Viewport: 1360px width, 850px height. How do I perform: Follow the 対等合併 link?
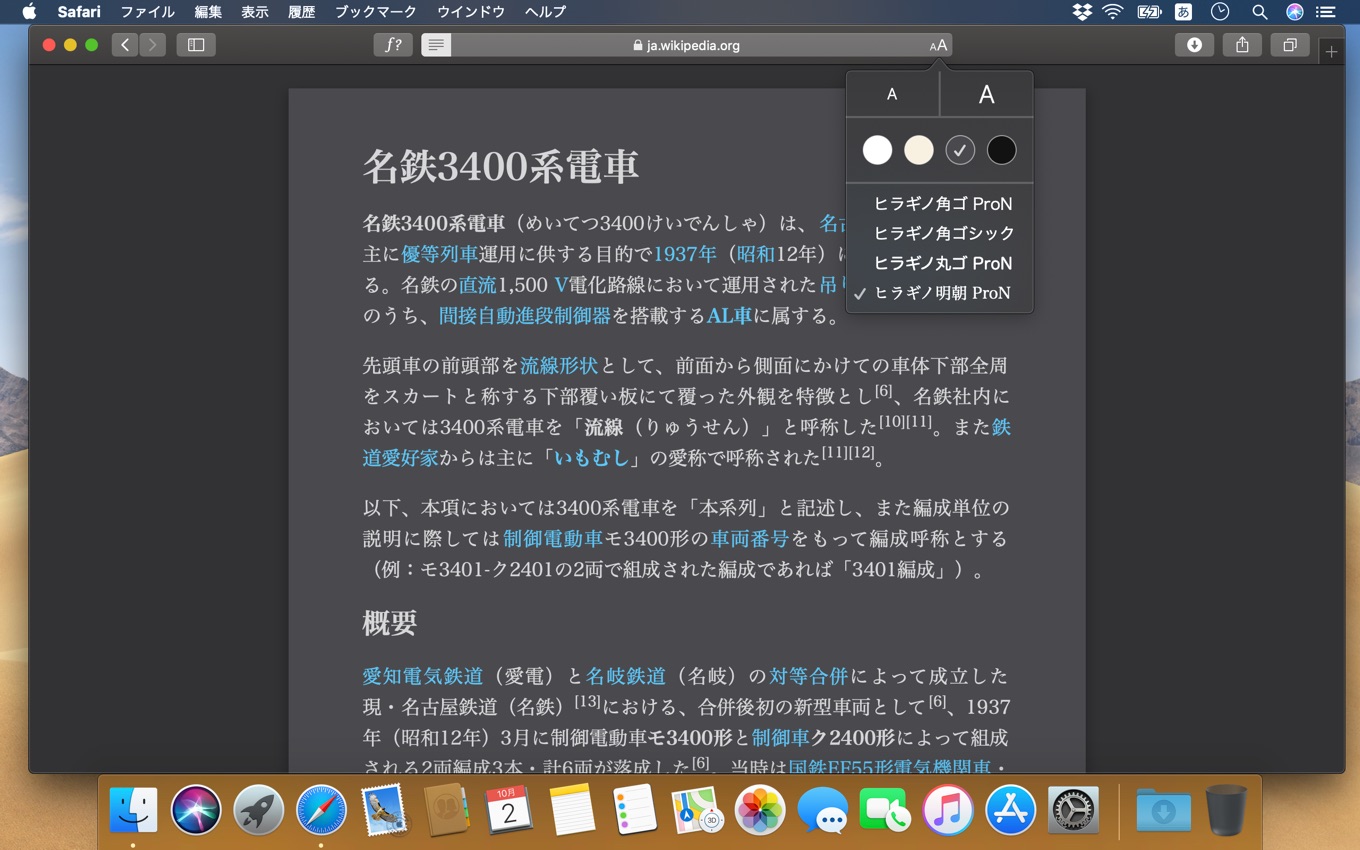coord(808,676)
